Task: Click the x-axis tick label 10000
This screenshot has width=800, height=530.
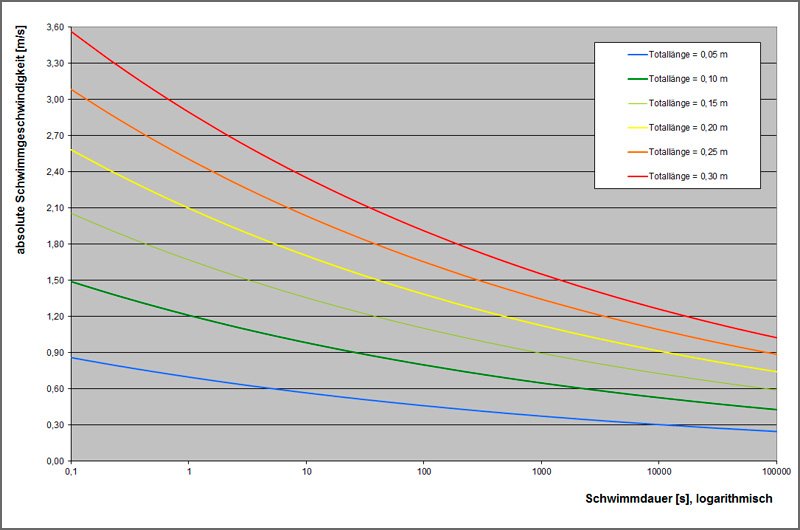Action: point(660,471)
